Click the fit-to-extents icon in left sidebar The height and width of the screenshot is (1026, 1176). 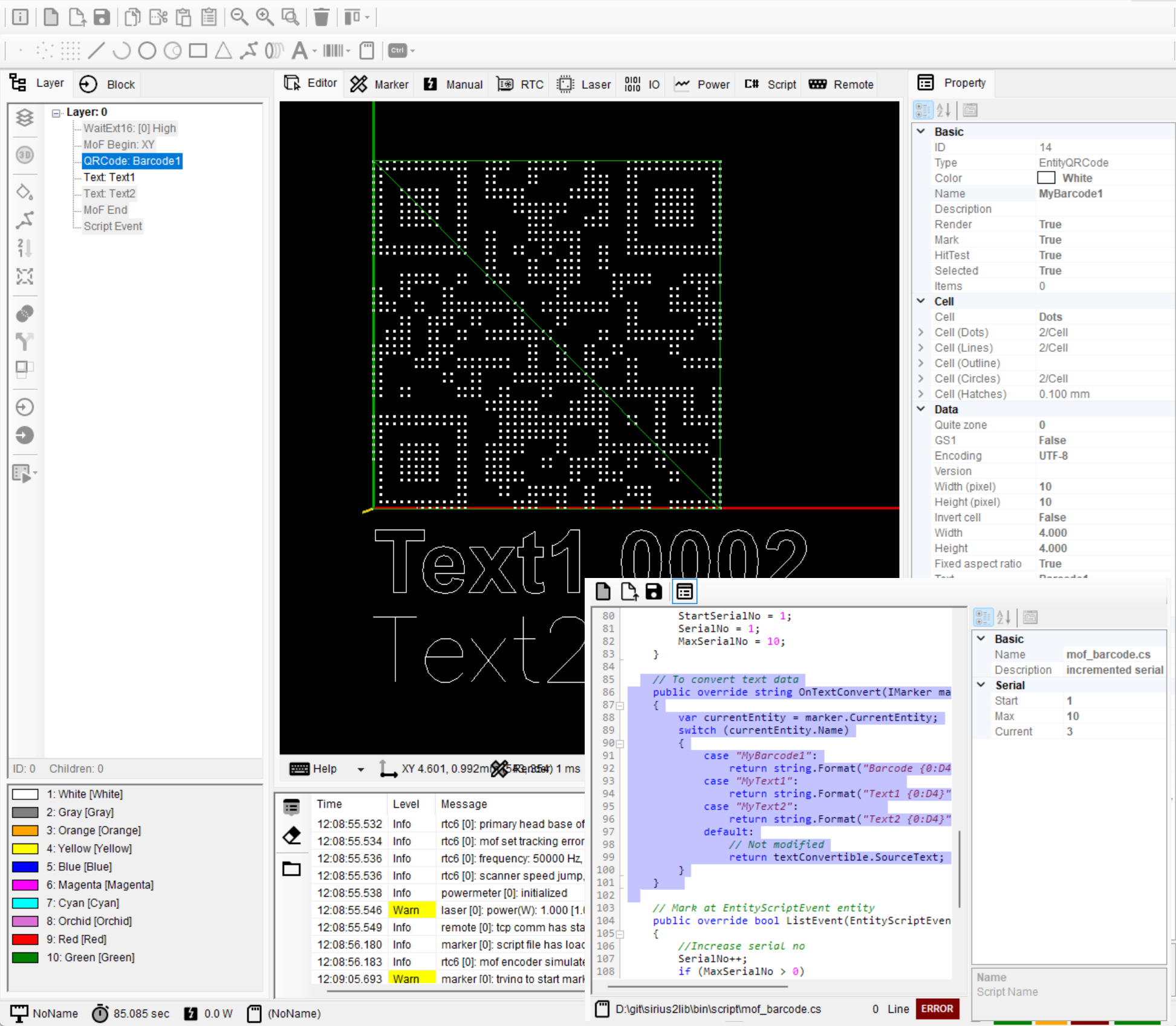(25, 277)
